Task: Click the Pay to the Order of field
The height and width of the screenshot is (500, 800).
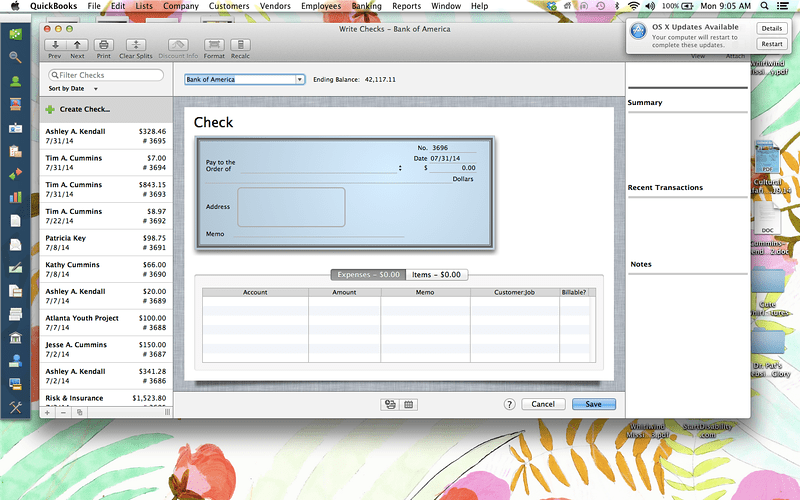Action: click(x=318, y=168)
